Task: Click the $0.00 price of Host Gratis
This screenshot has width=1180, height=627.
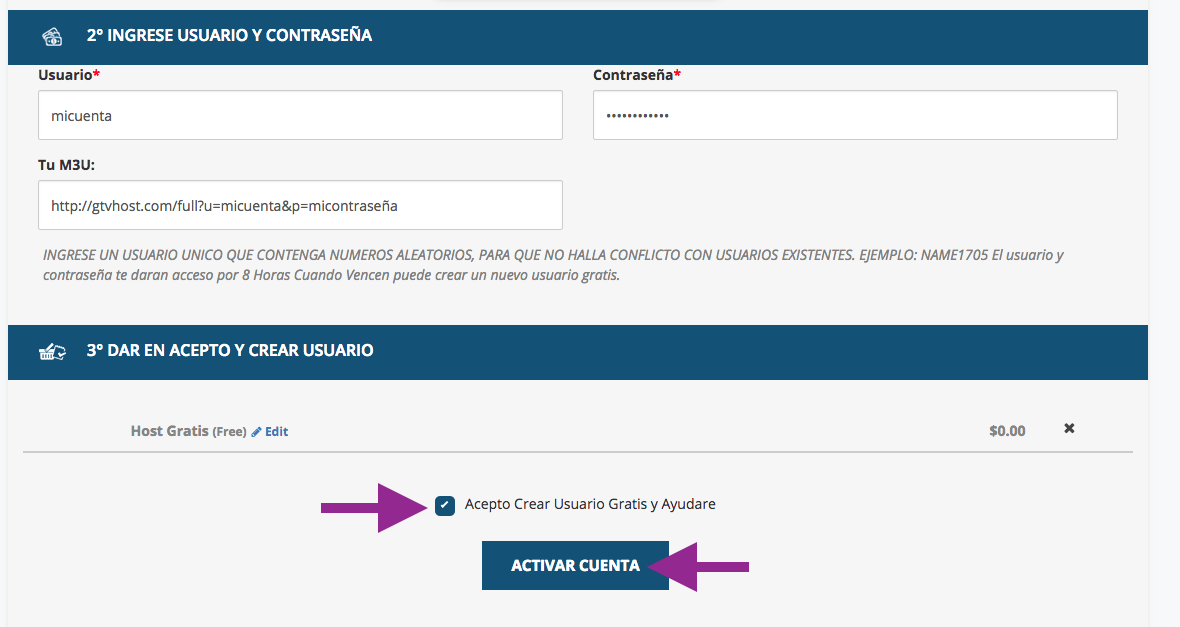Action: (x=1007, y=431)
